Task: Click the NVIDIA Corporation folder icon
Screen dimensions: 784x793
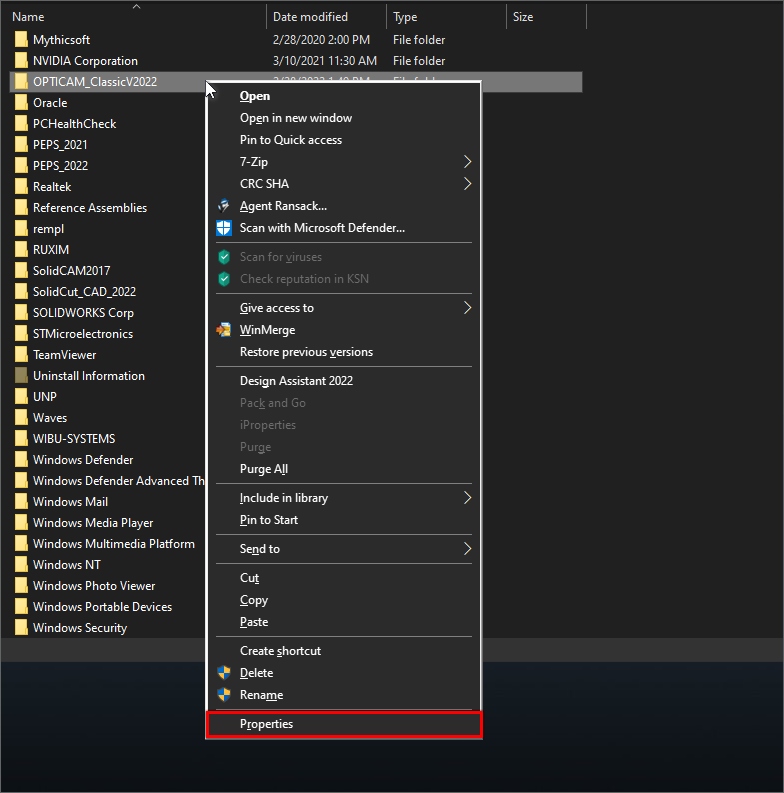Action: [21, 61]
